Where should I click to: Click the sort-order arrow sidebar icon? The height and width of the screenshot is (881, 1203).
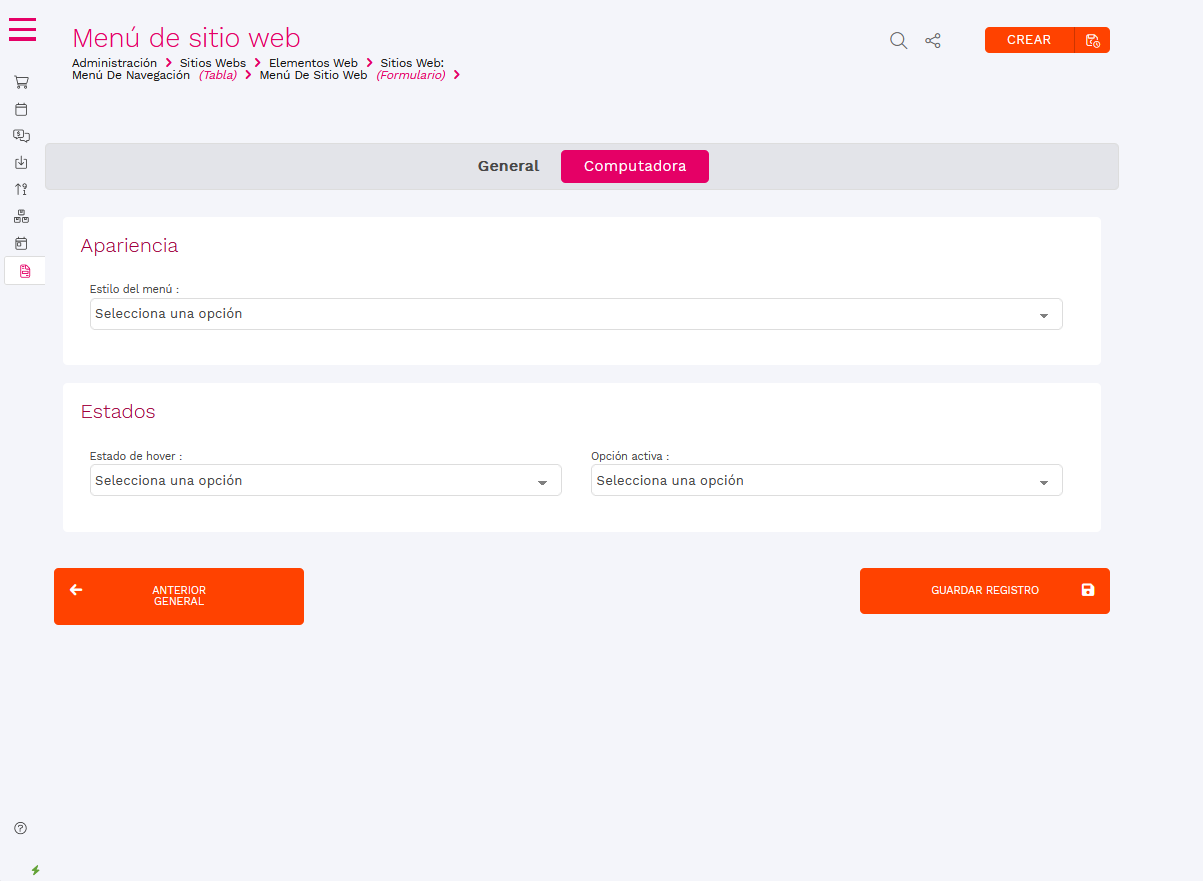click(21, 189)
